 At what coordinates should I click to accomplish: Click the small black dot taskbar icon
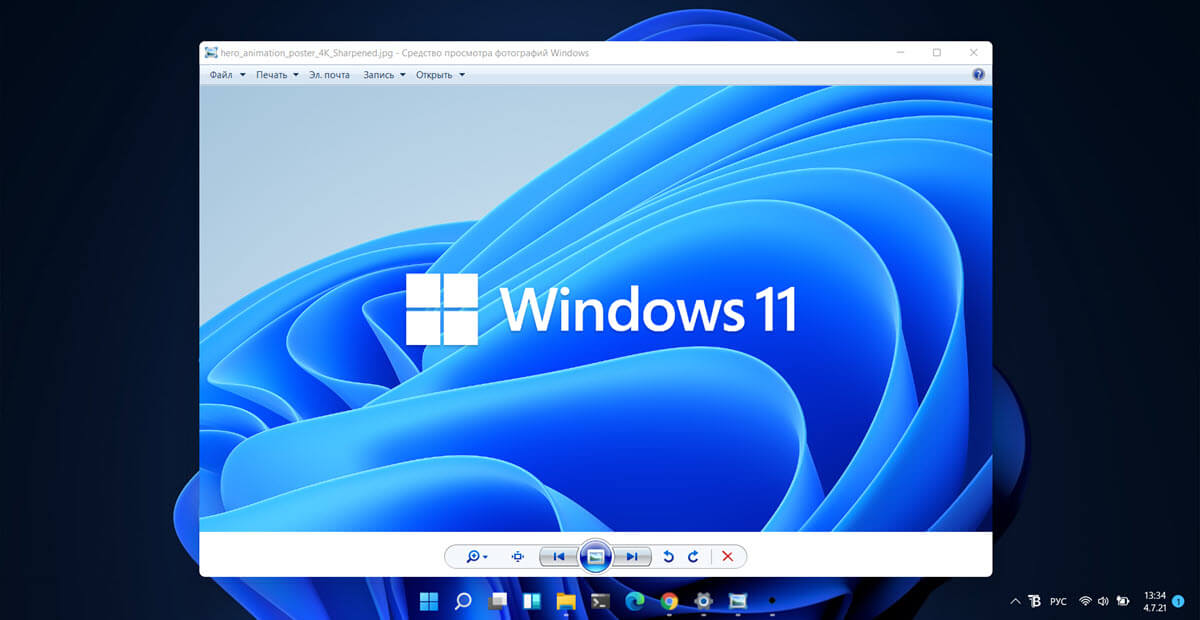click(771, 600)
